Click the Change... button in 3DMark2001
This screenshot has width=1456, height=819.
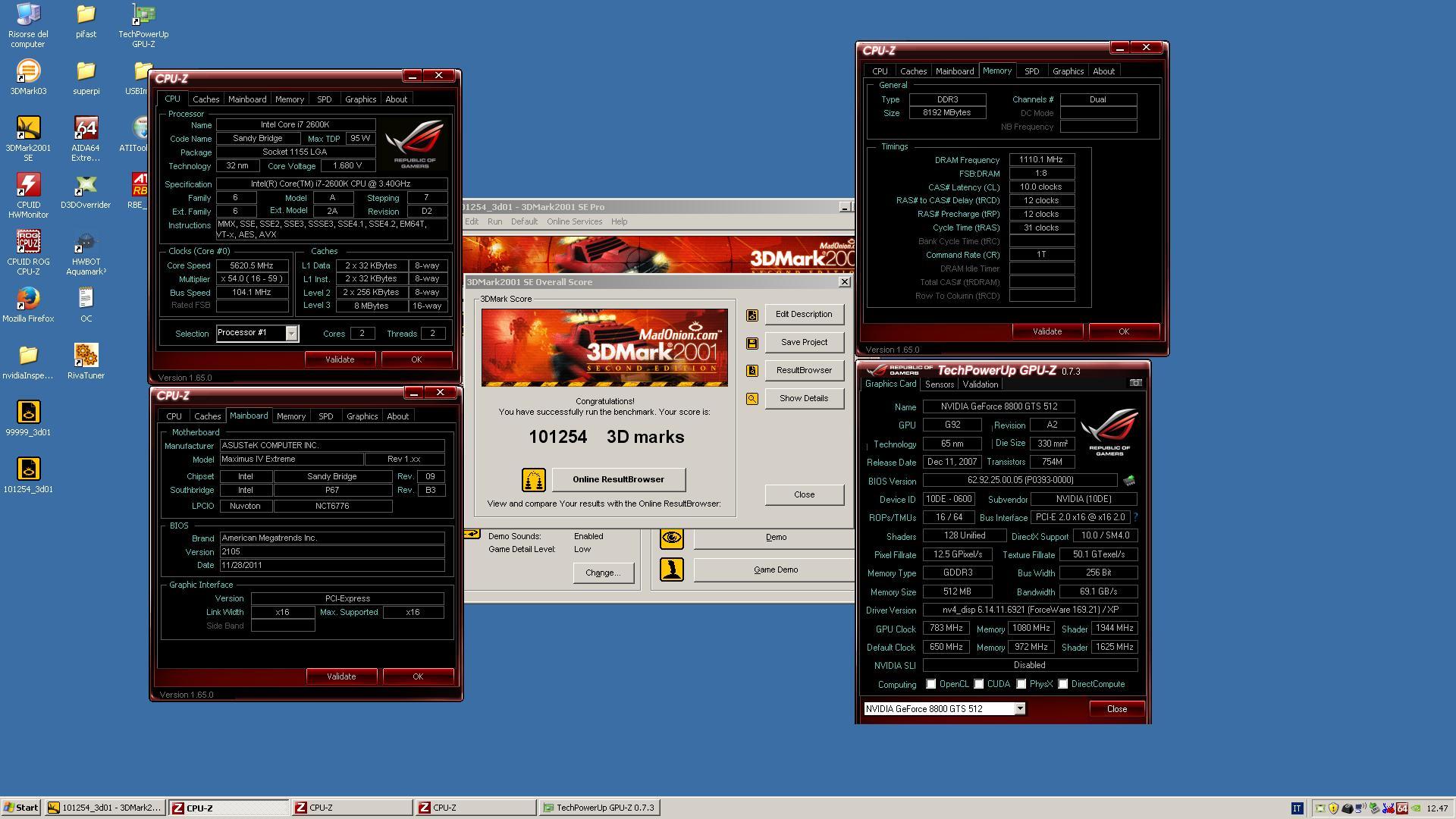[x=603, y=573]
